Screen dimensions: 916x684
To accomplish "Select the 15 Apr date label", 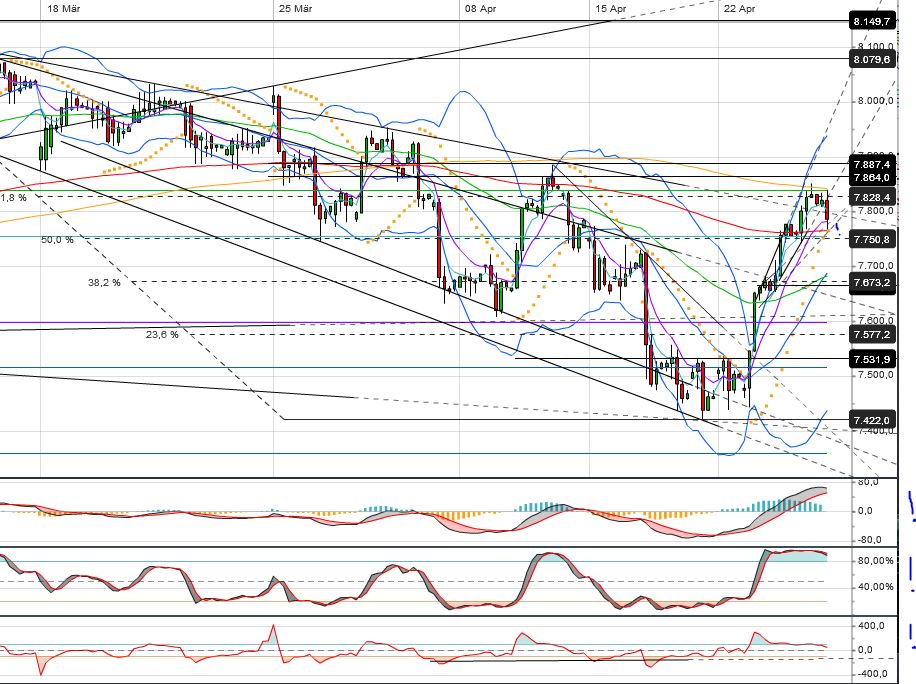I will (610, 8).
